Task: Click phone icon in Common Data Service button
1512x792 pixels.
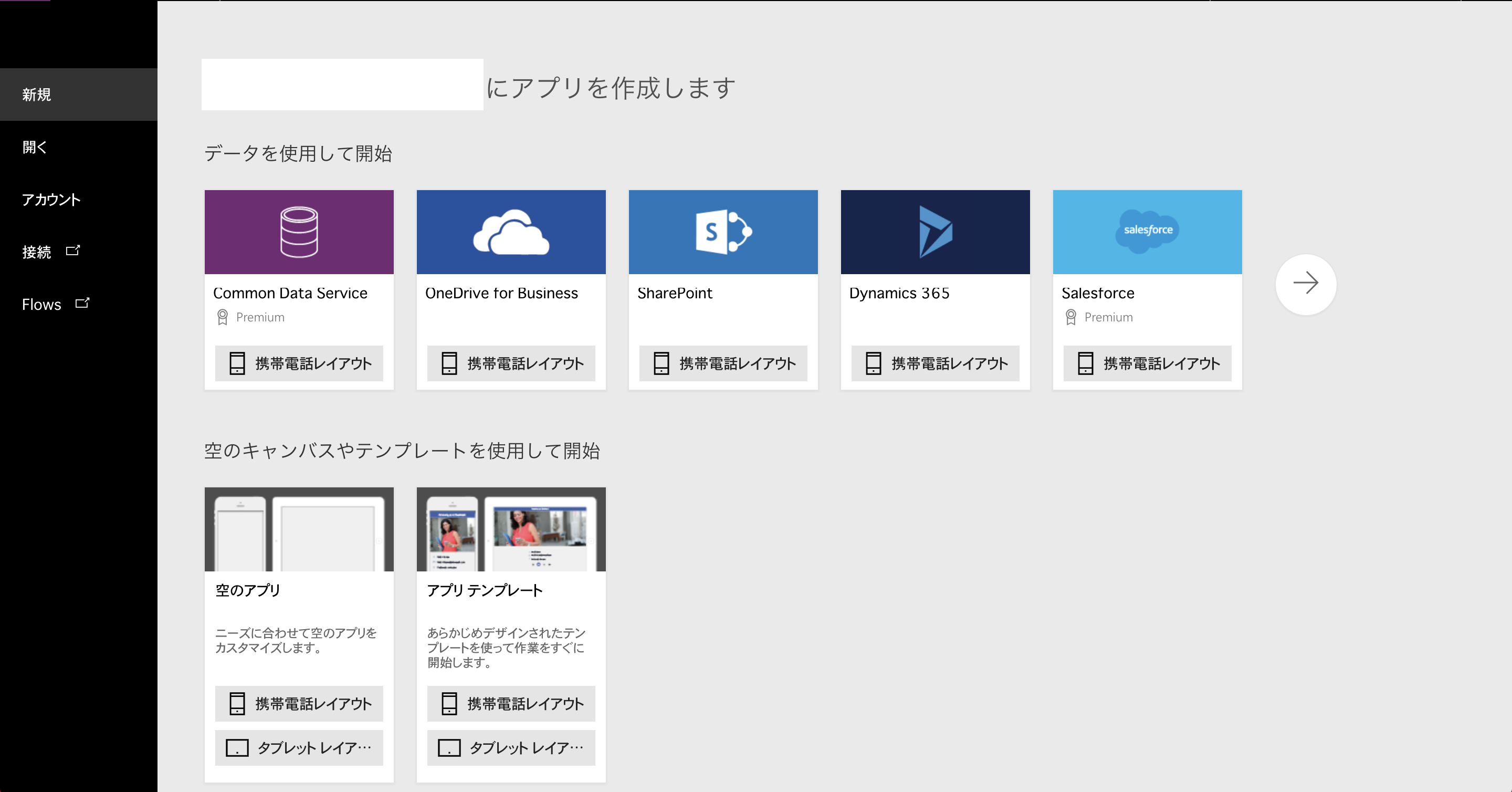Action: (237, 363)
